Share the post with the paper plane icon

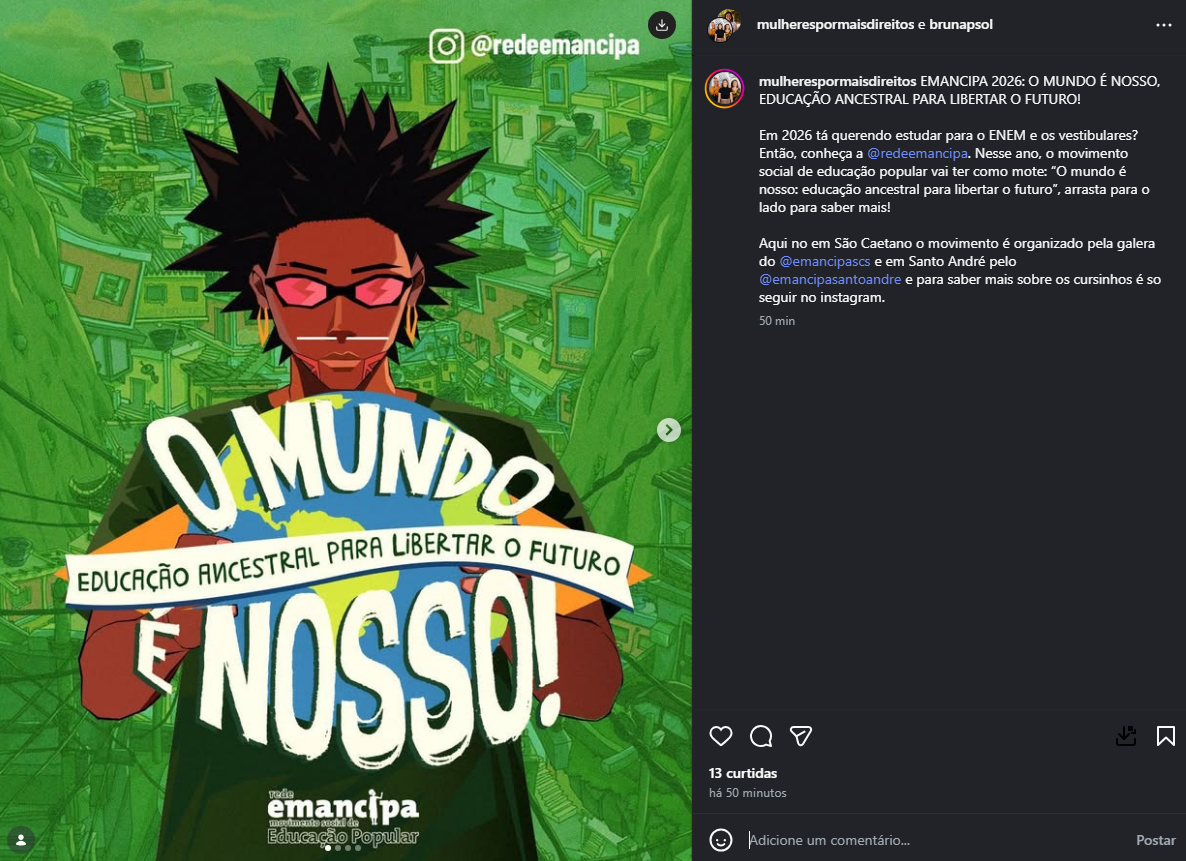tap(801, 735)
